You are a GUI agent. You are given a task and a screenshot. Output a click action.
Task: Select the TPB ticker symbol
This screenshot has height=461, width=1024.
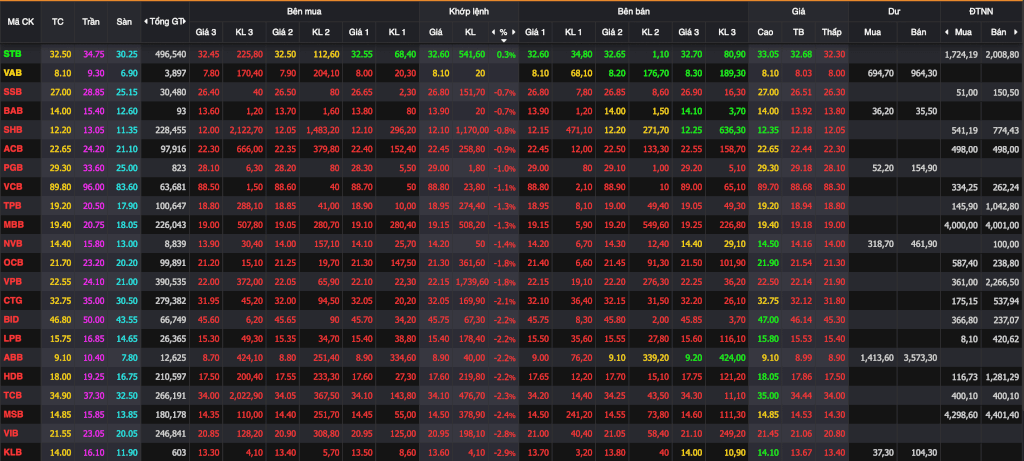point(12,206)
